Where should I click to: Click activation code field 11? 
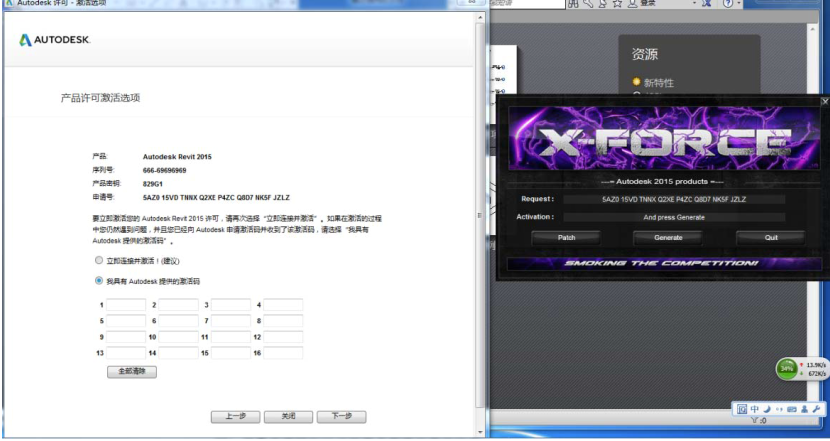[x=231, y=337]
